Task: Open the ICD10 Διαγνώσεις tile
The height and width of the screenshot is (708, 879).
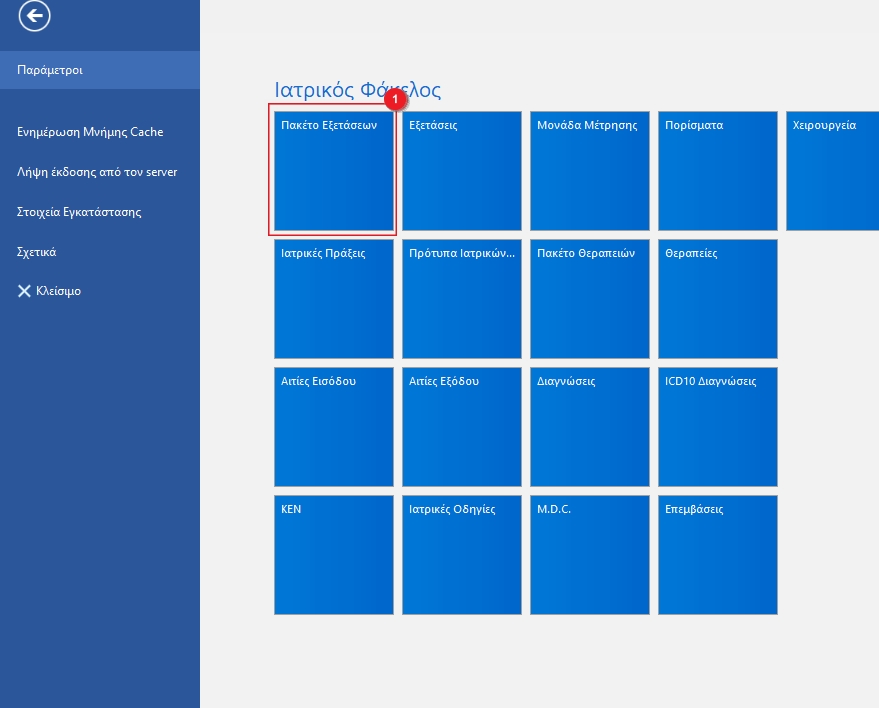Action: point(718,427)
